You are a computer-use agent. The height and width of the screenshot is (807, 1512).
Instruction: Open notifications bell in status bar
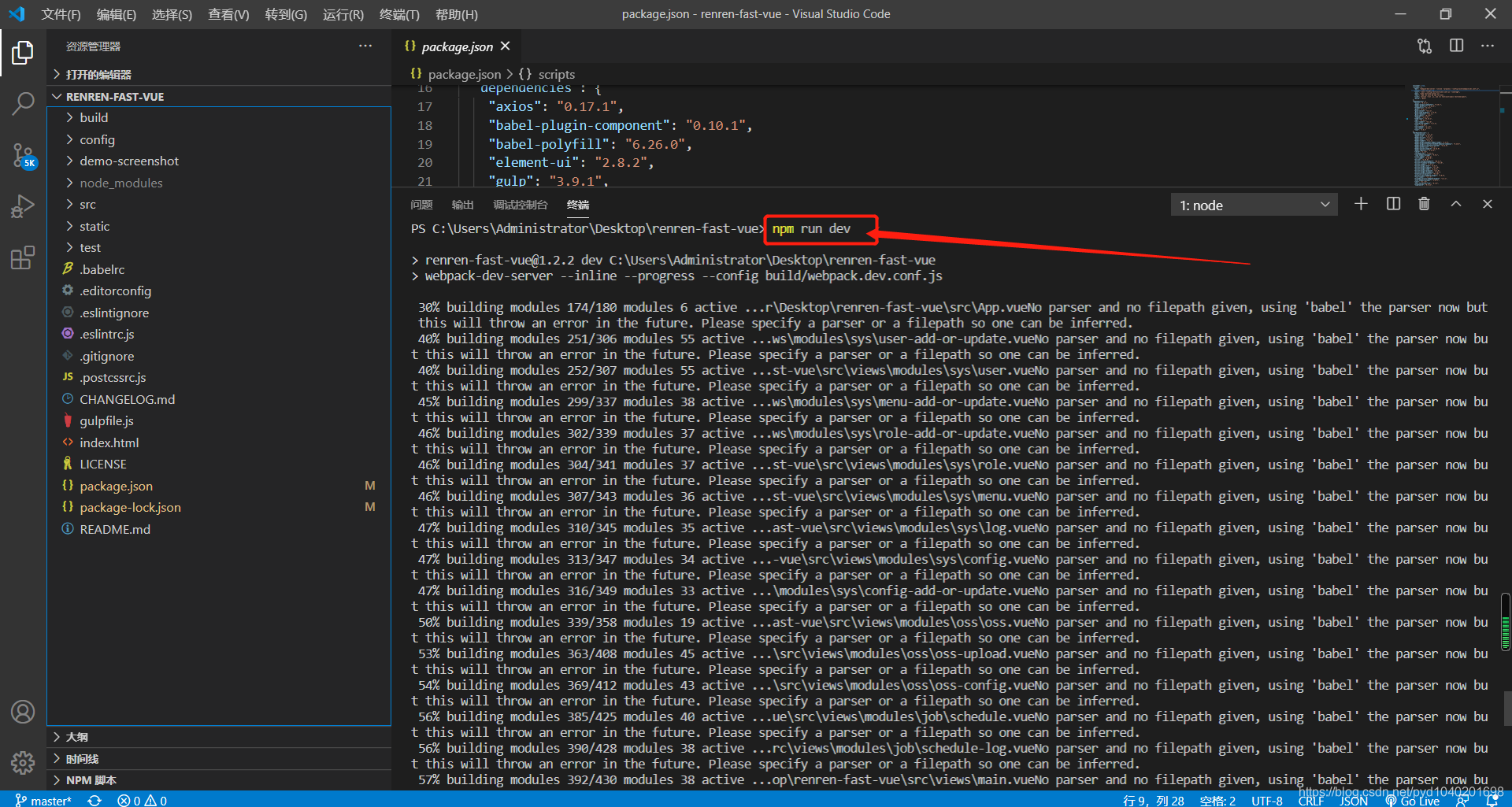1491,801
